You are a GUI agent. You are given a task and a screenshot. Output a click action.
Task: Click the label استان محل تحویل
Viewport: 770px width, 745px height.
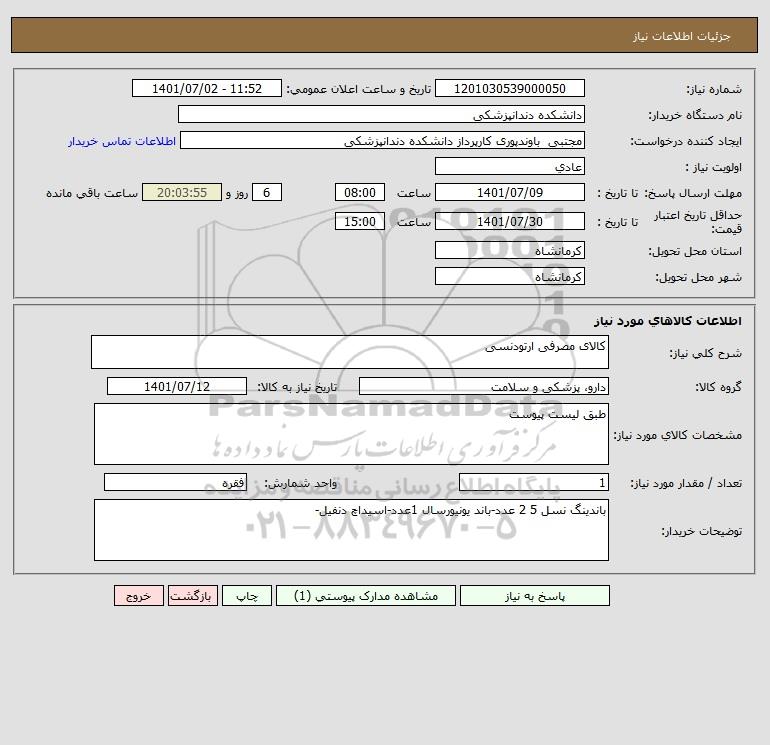[695, 251]
